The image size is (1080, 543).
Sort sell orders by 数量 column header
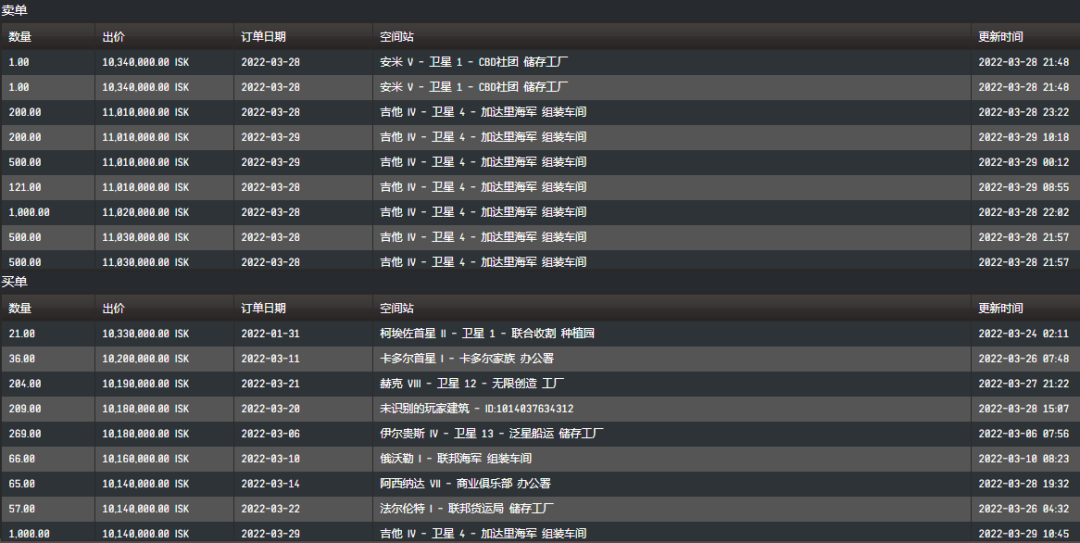tap(20, 37)
